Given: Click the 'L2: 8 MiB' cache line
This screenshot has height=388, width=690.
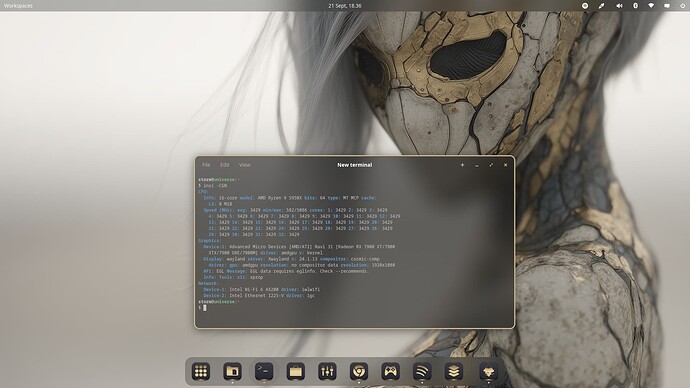Looking at the screenshot, I should pyautogui.click(x=220, y=204).
